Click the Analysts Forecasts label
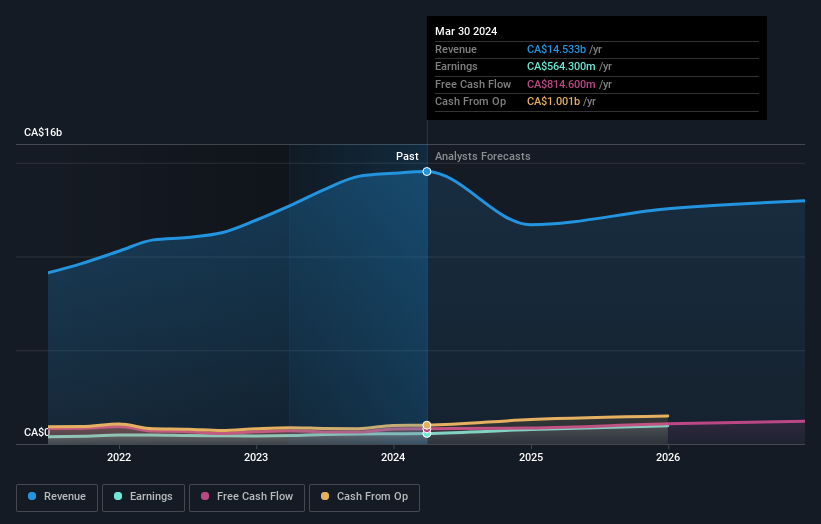 [x=483, y=156]
